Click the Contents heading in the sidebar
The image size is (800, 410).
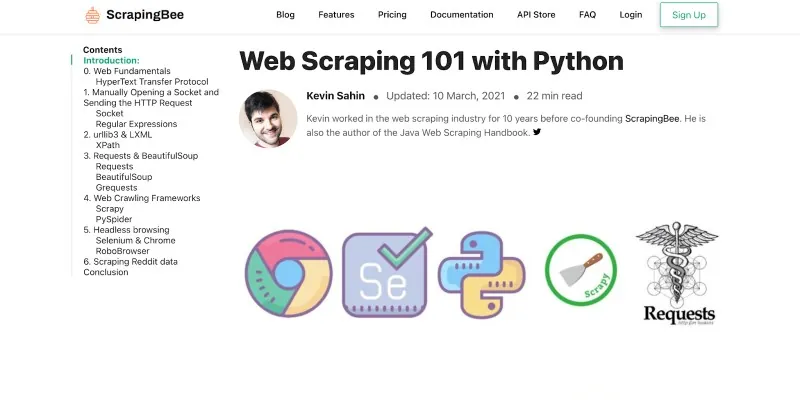103,50
